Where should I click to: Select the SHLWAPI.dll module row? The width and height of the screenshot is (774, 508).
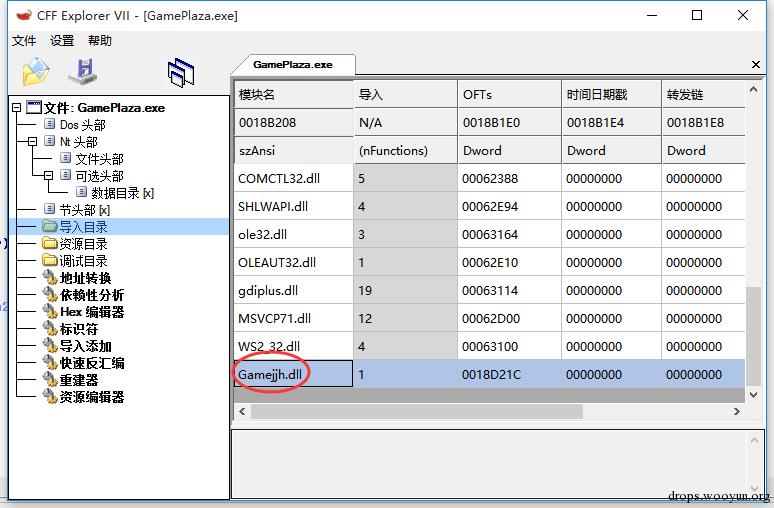point(489,206)
